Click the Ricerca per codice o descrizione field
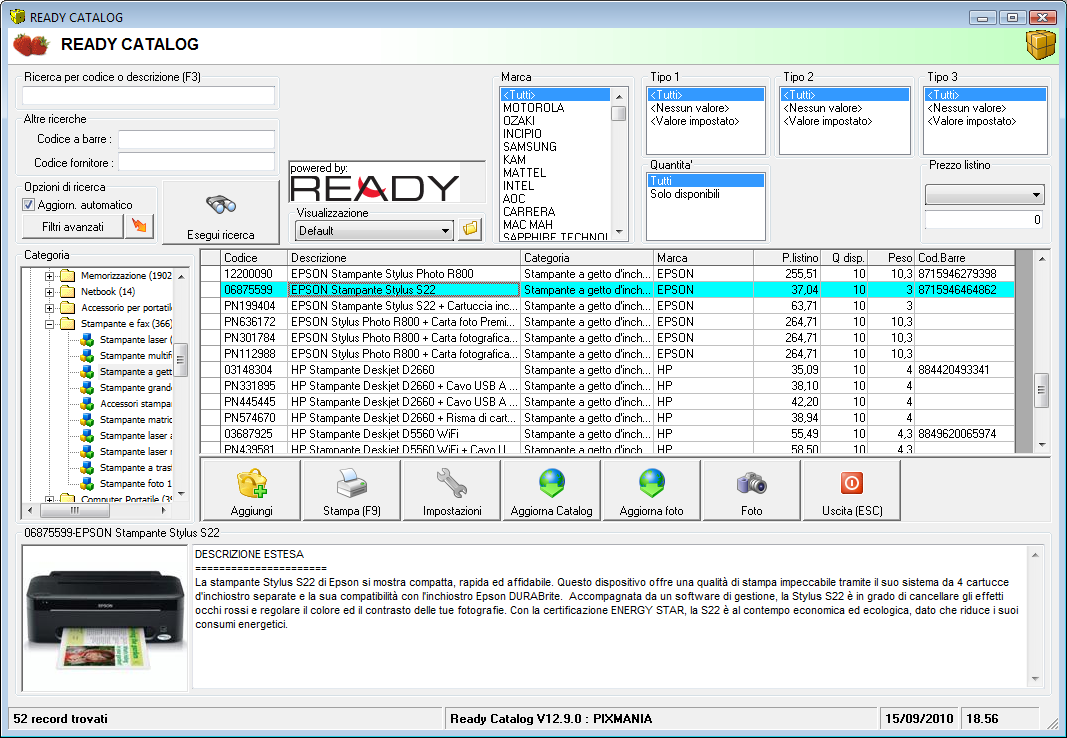The width and height of the screenshot is (1067, 738). click(148, 96)
